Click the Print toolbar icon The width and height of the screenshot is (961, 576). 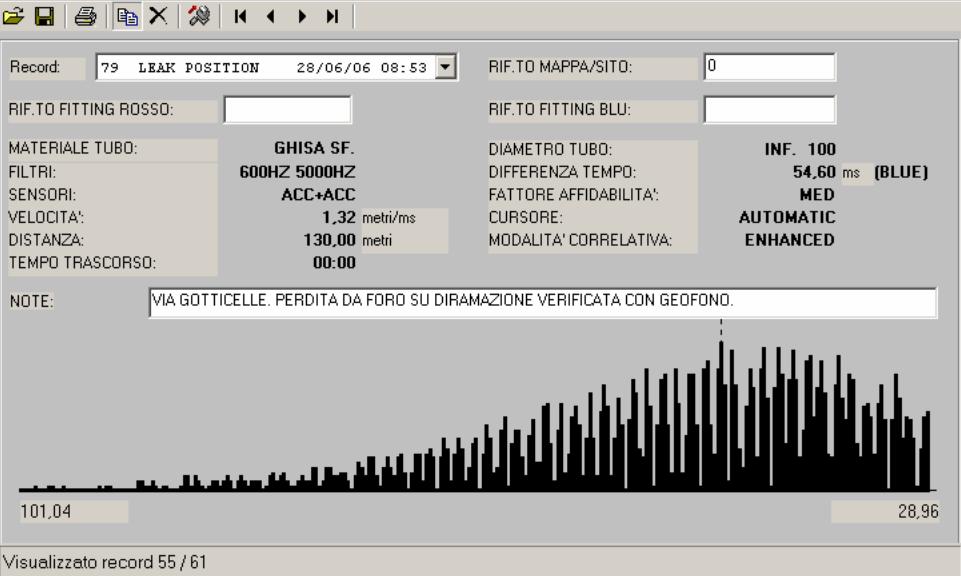[x=85, y=16]
